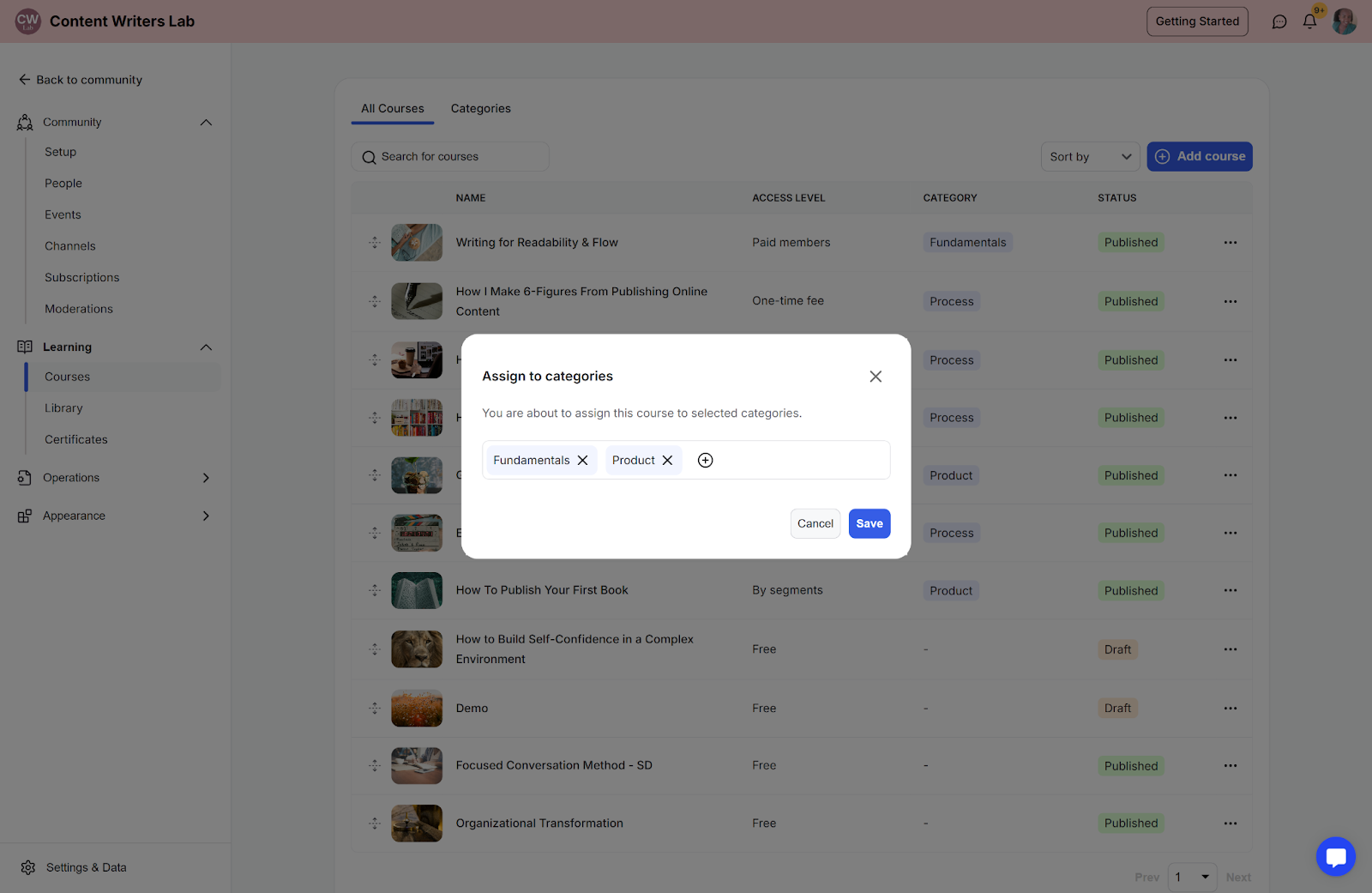This screenshot has width=1372, height=893.
Task: Cancel the category assignment
Action: (815, 523)
